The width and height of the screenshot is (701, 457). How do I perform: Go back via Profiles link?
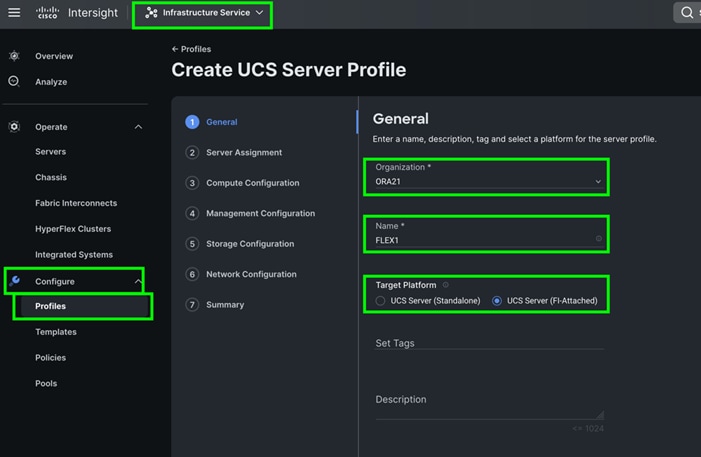[191, 49]
